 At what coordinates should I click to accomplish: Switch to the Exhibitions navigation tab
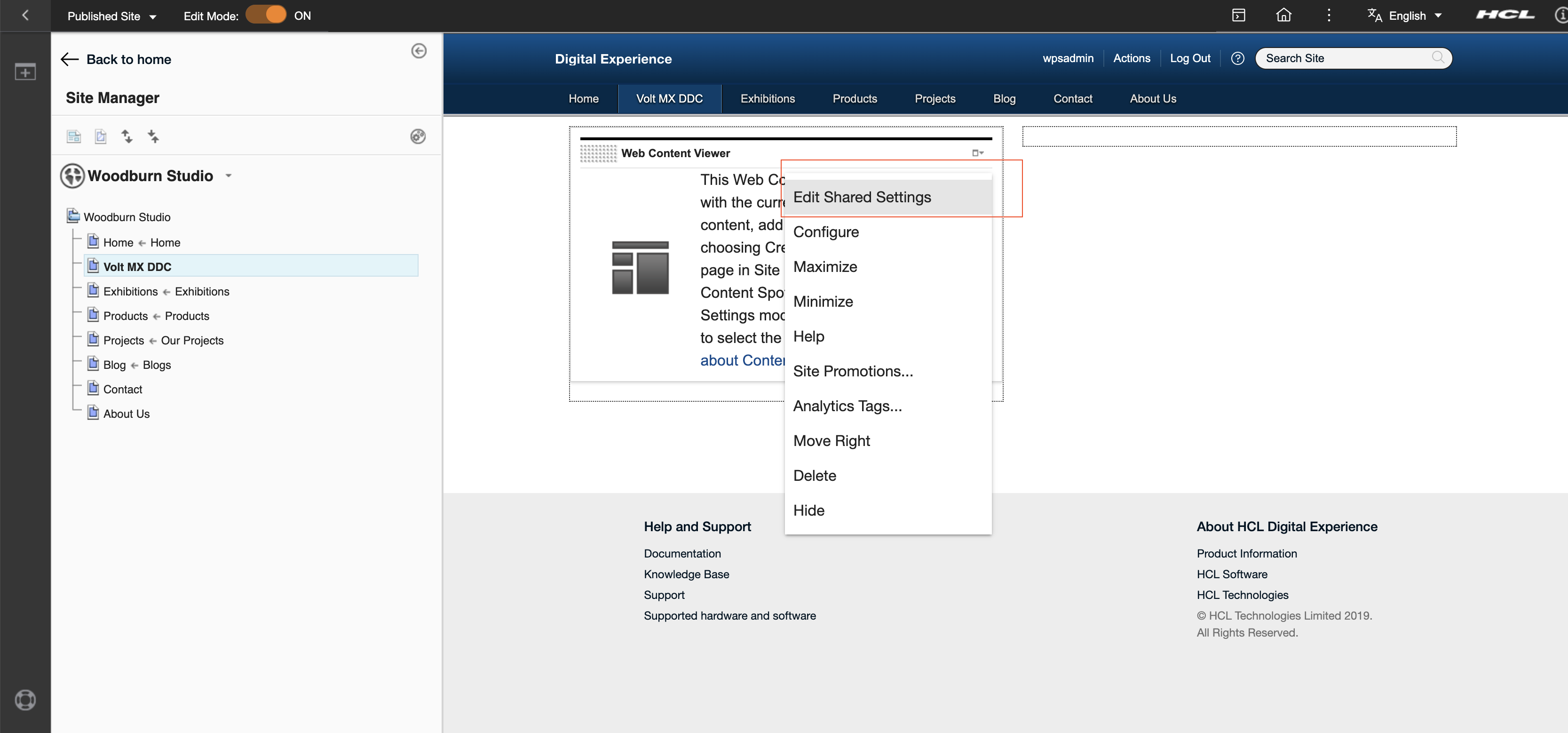[767, 98]
